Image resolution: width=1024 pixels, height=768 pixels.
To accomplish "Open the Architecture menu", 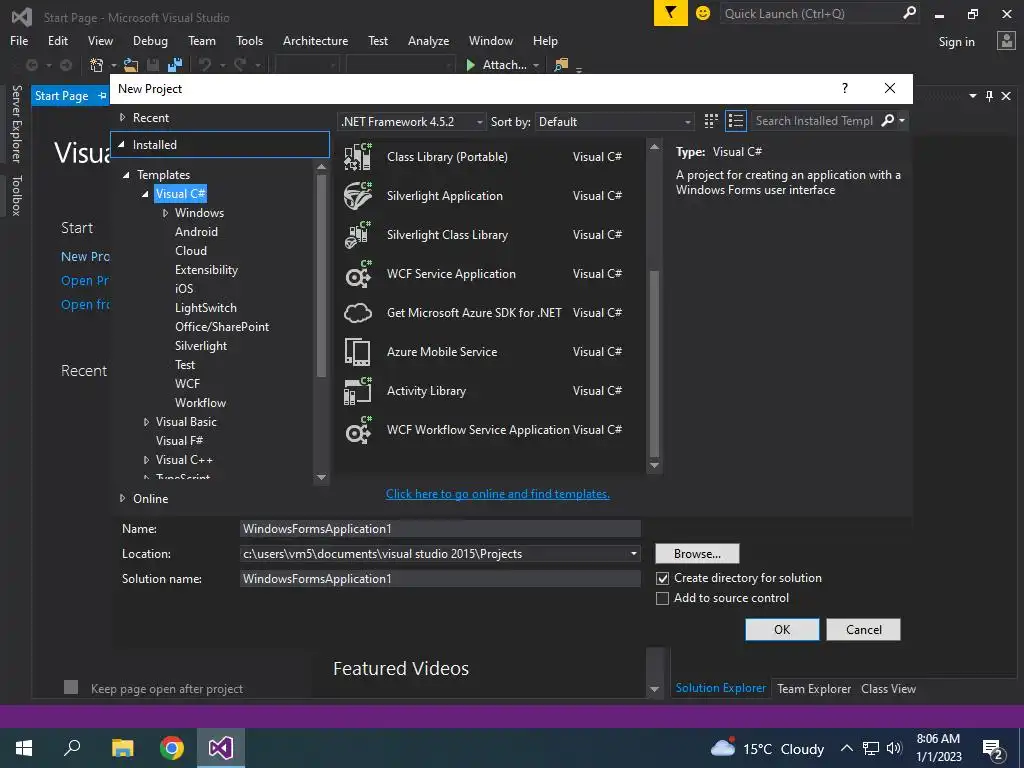I will coord(315,40).
